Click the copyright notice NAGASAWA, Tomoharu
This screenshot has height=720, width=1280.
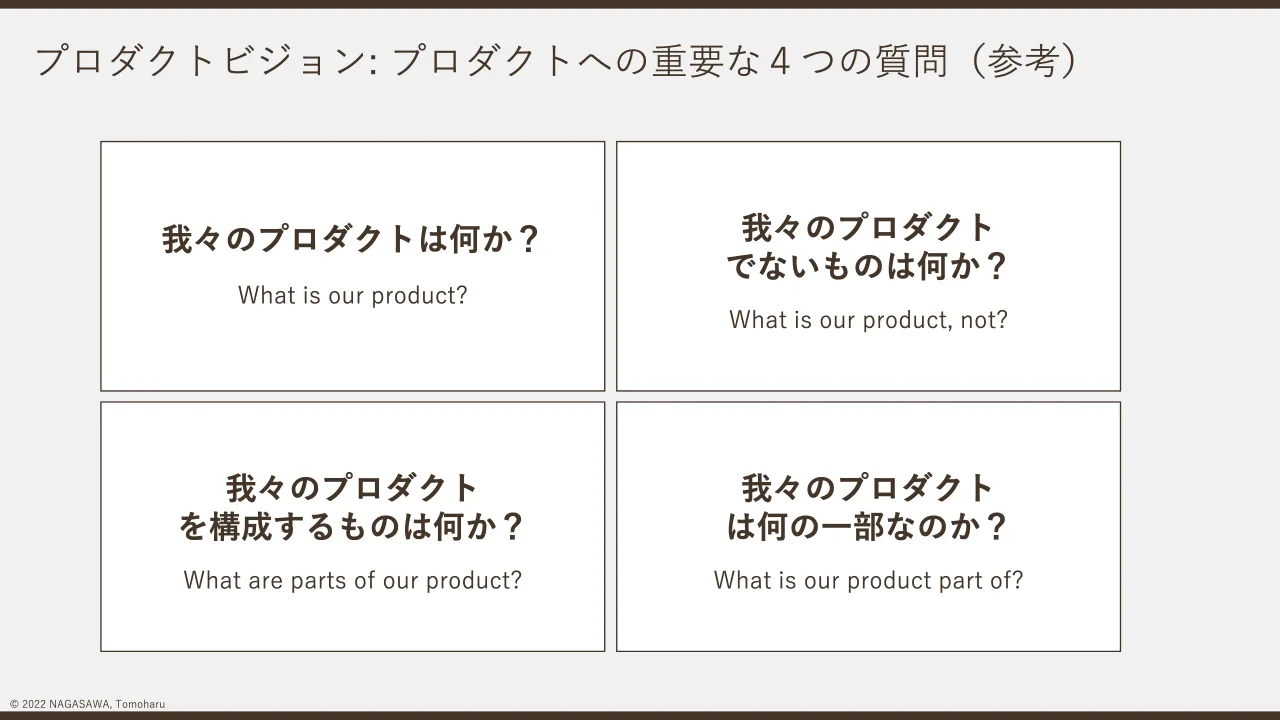(x=107, y=704)
